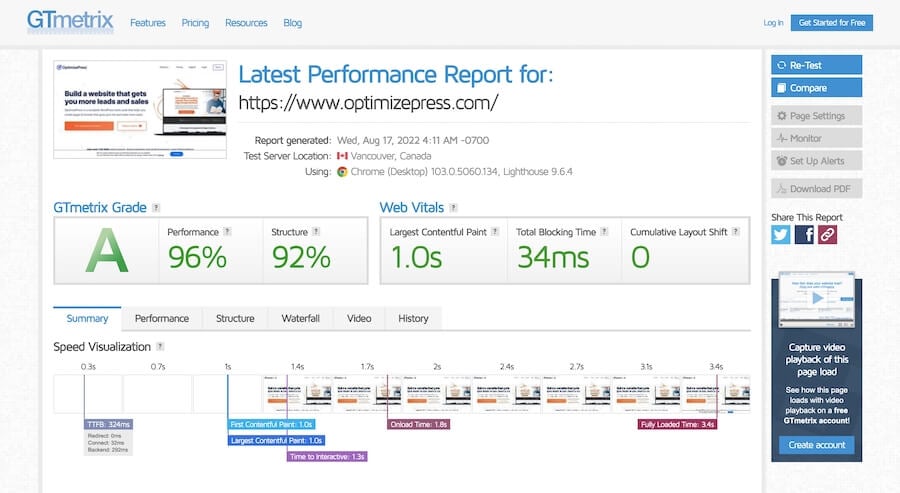Image resolution: width=900 pixels, height=493 pixels.
Task: Click the report generated date text
Action: click(413, 140)
